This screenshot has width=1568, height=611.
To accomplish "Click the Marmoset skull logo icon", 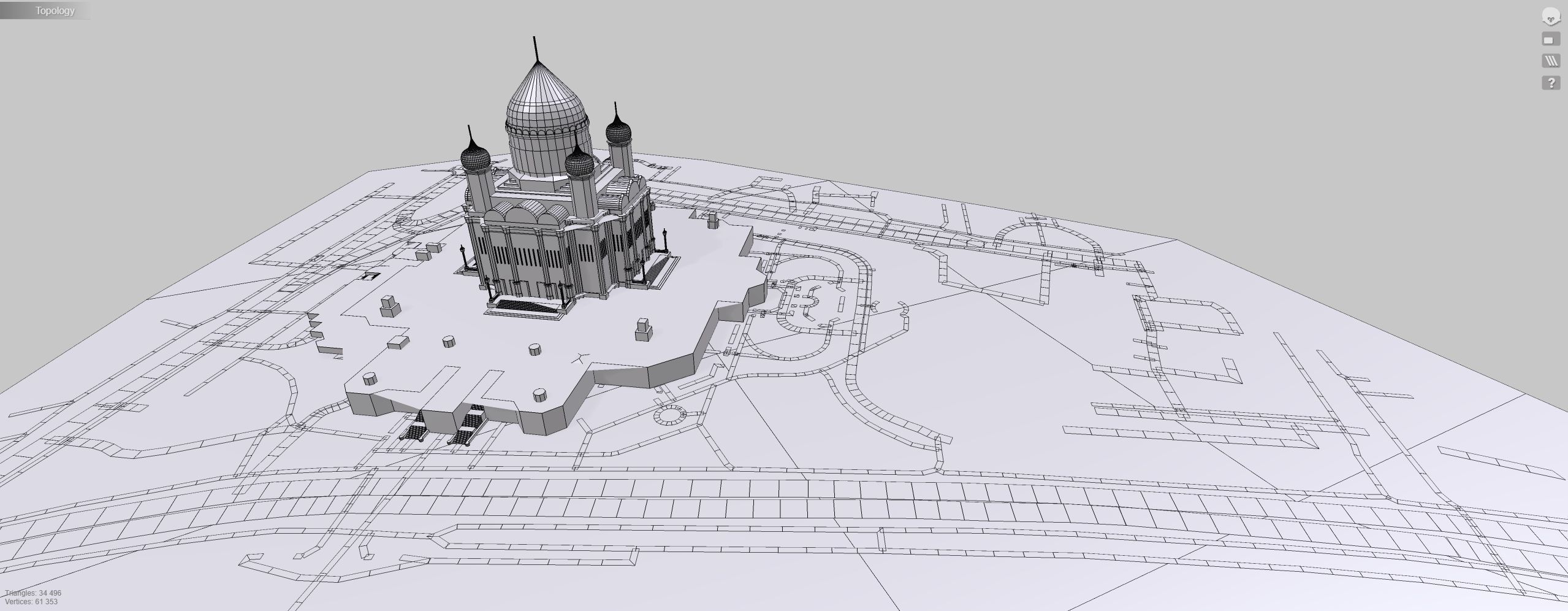I will coord(1551,17).
